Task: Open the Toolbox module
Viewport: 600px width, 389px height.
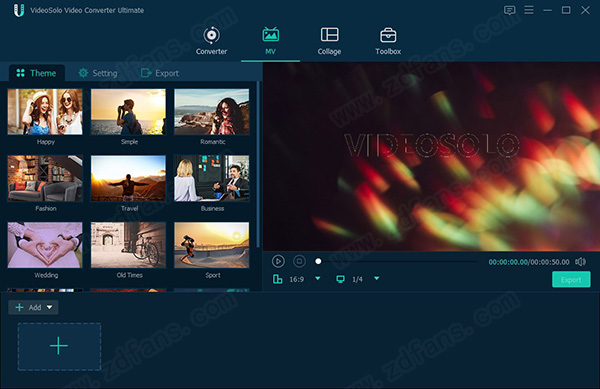Action: [x=388, y=41]
